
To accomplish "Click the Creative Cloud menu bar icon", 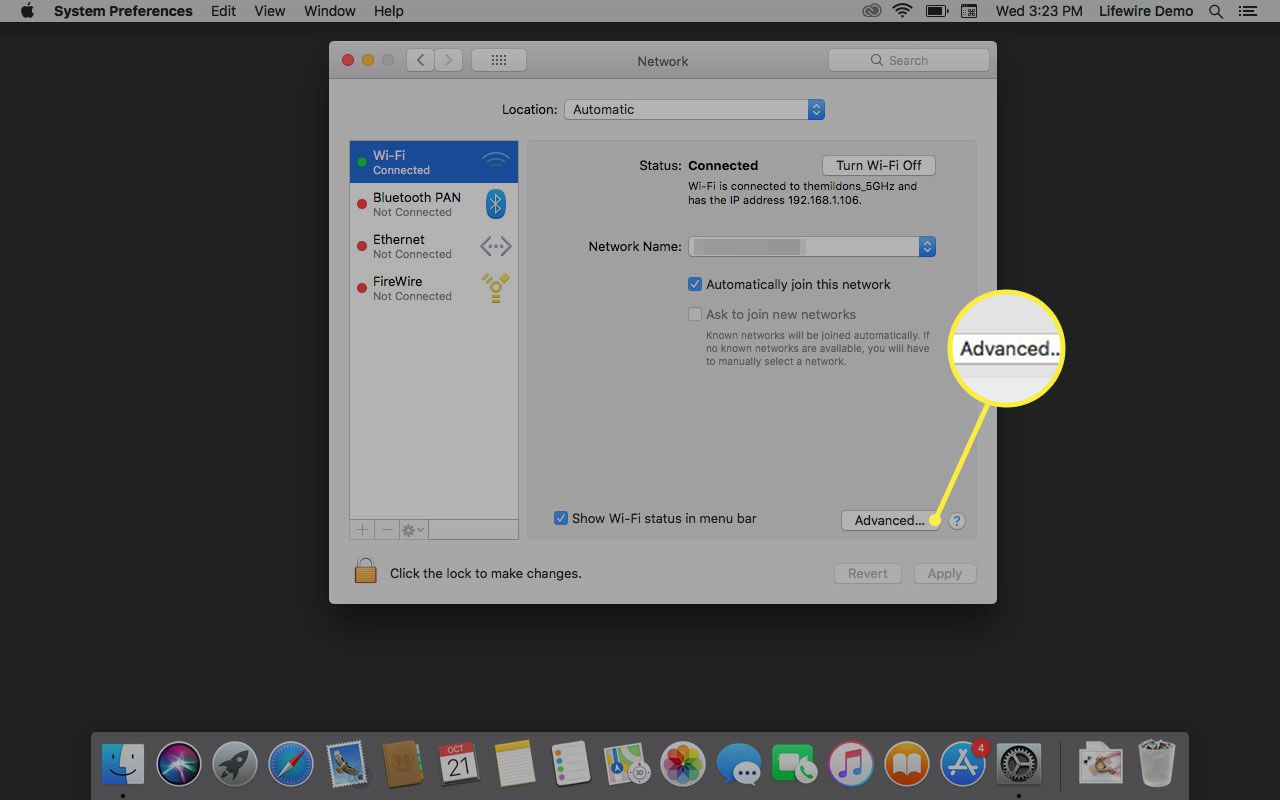I will click(x=872, y=11).
